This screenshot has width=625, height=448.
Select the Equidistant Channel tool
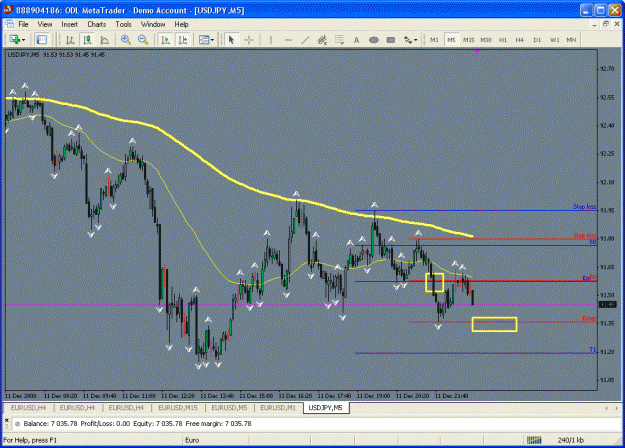coord(322,39)
